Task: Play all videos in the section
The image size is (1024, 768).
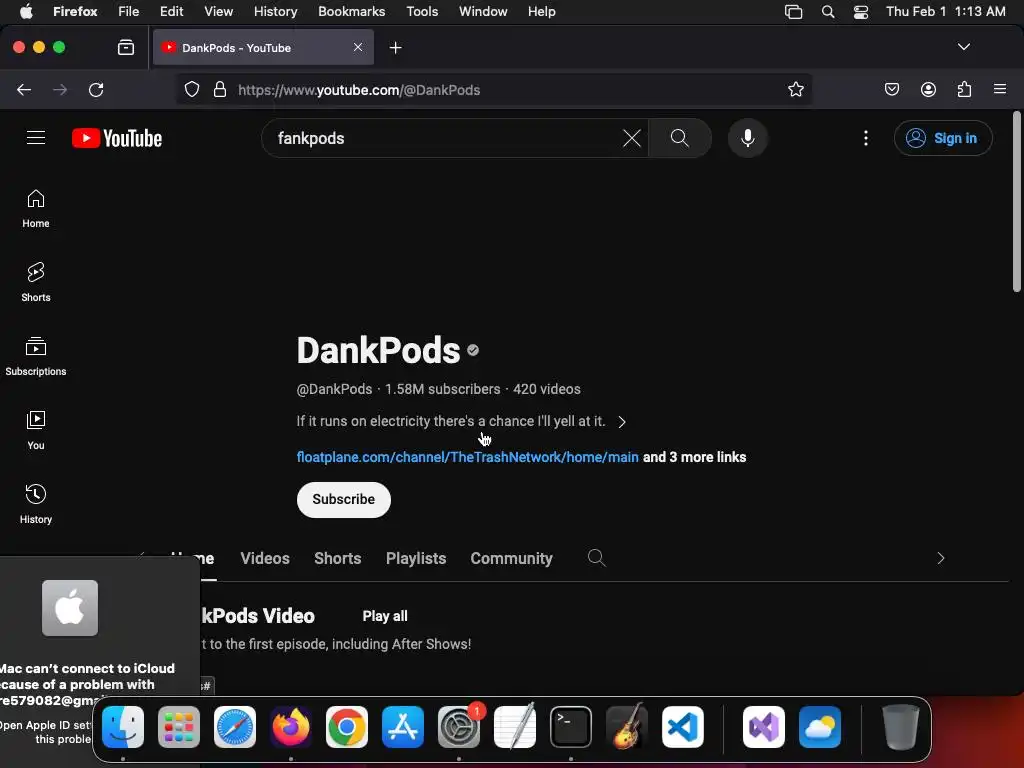Action: tap(385, 616)
